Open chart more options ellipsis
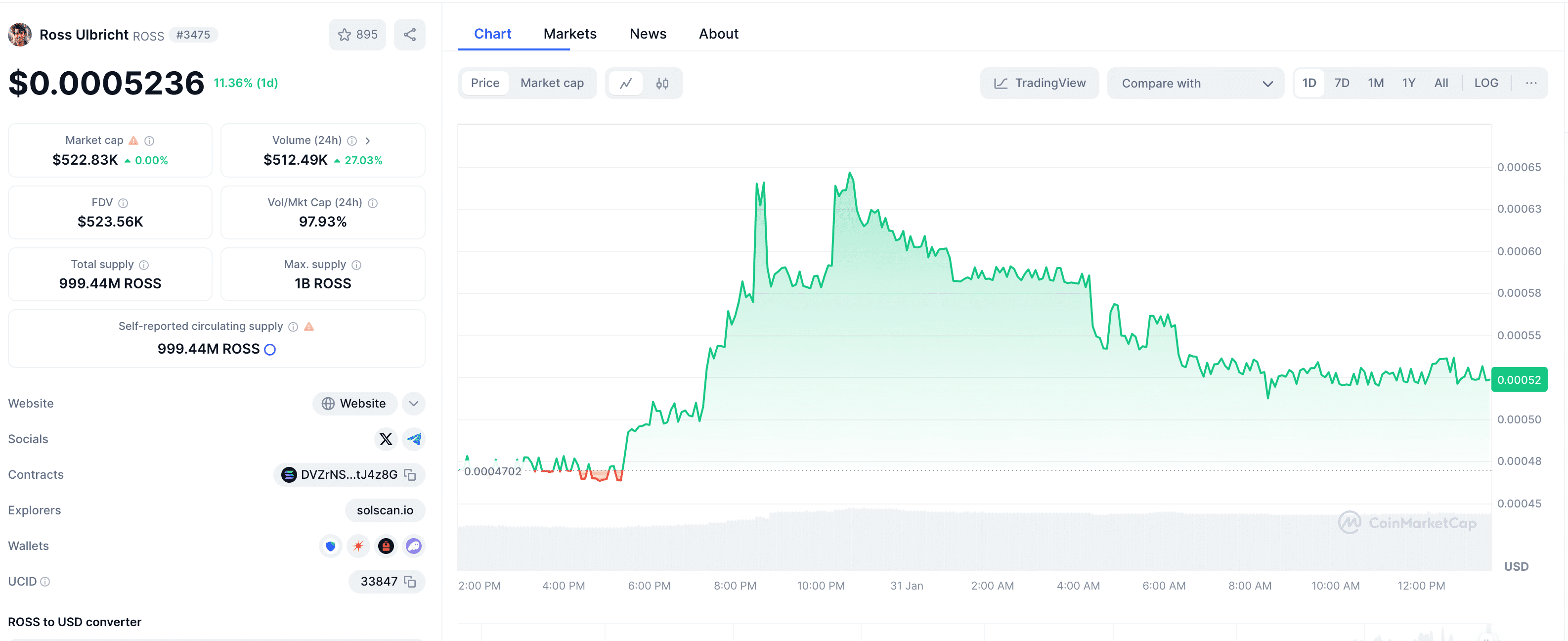 click(x=1531, y=84)
